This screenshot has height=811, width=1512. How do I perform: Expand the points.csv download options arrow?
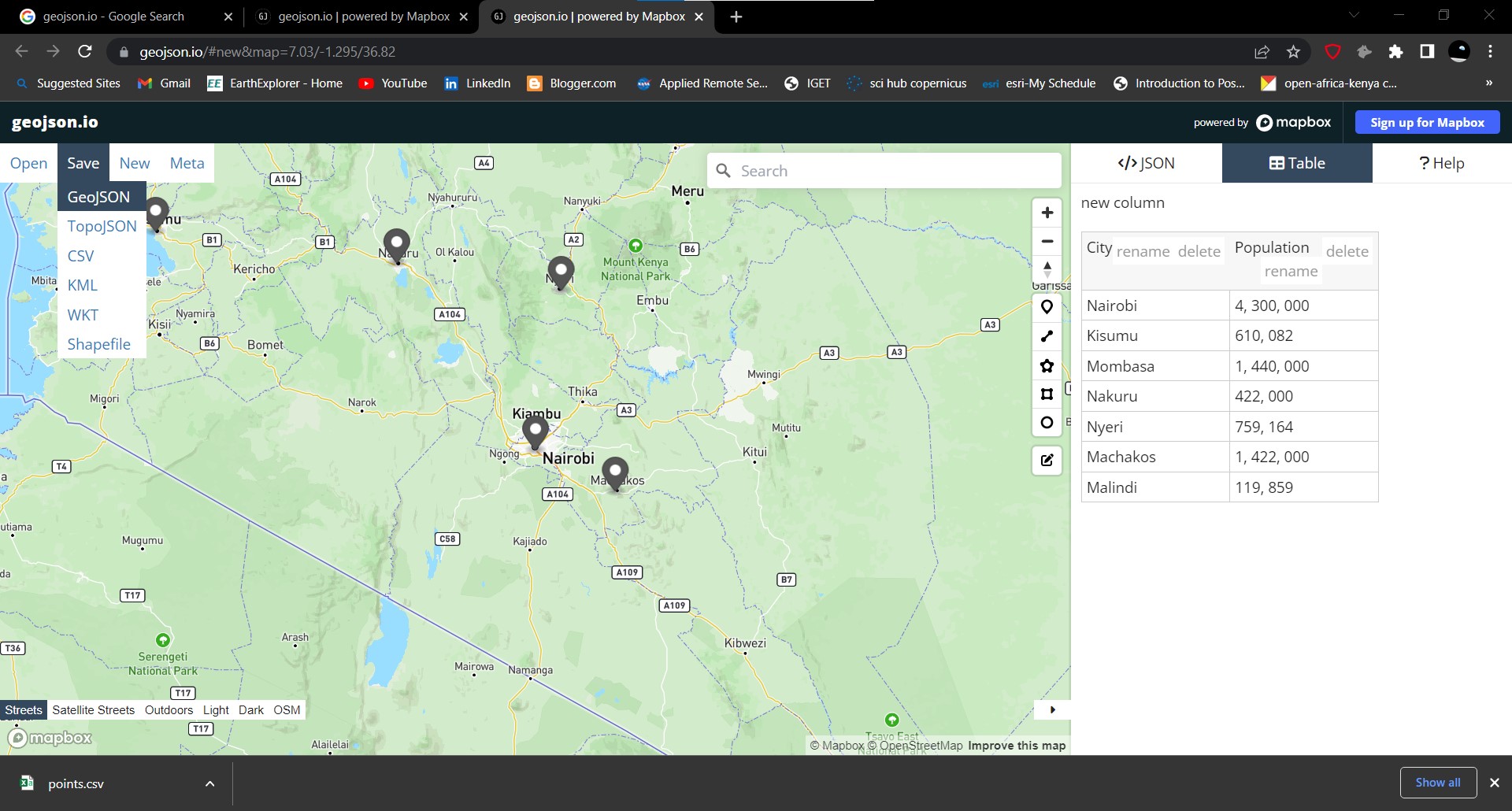click(209, 783)
